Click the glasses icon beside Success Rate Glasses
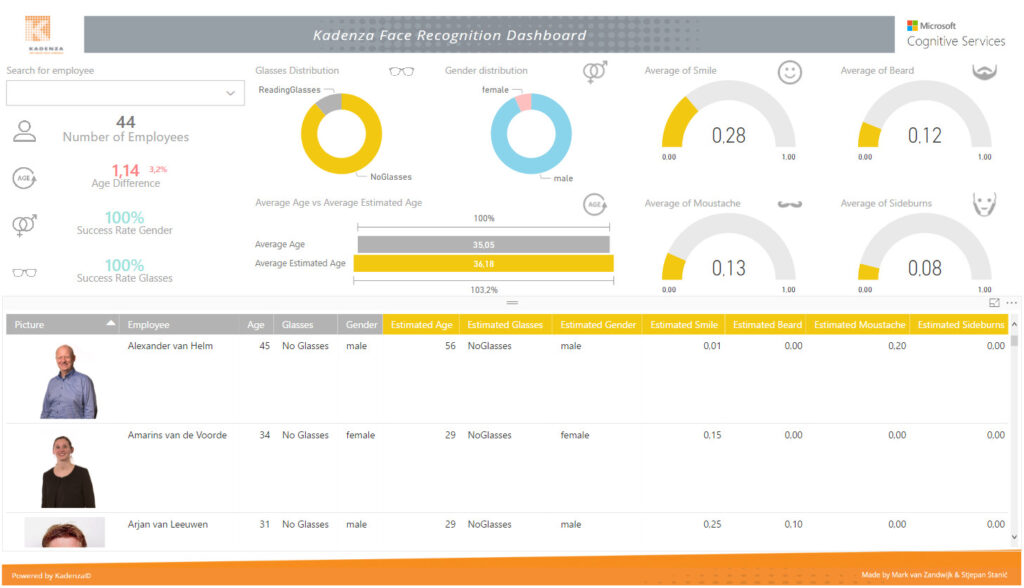1024x588 pixels. tap(24, 272)
